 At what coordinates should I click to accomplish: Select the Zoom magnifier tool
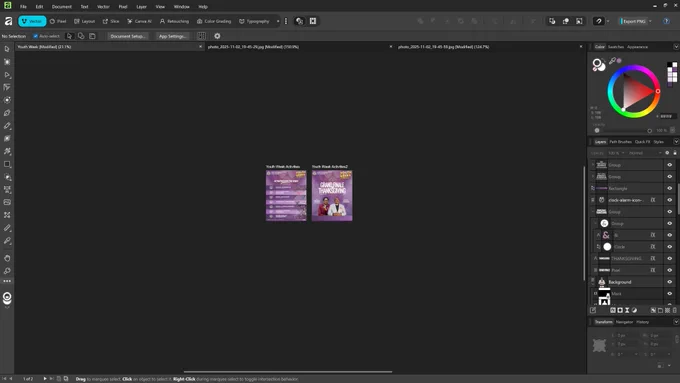(7, 271)
